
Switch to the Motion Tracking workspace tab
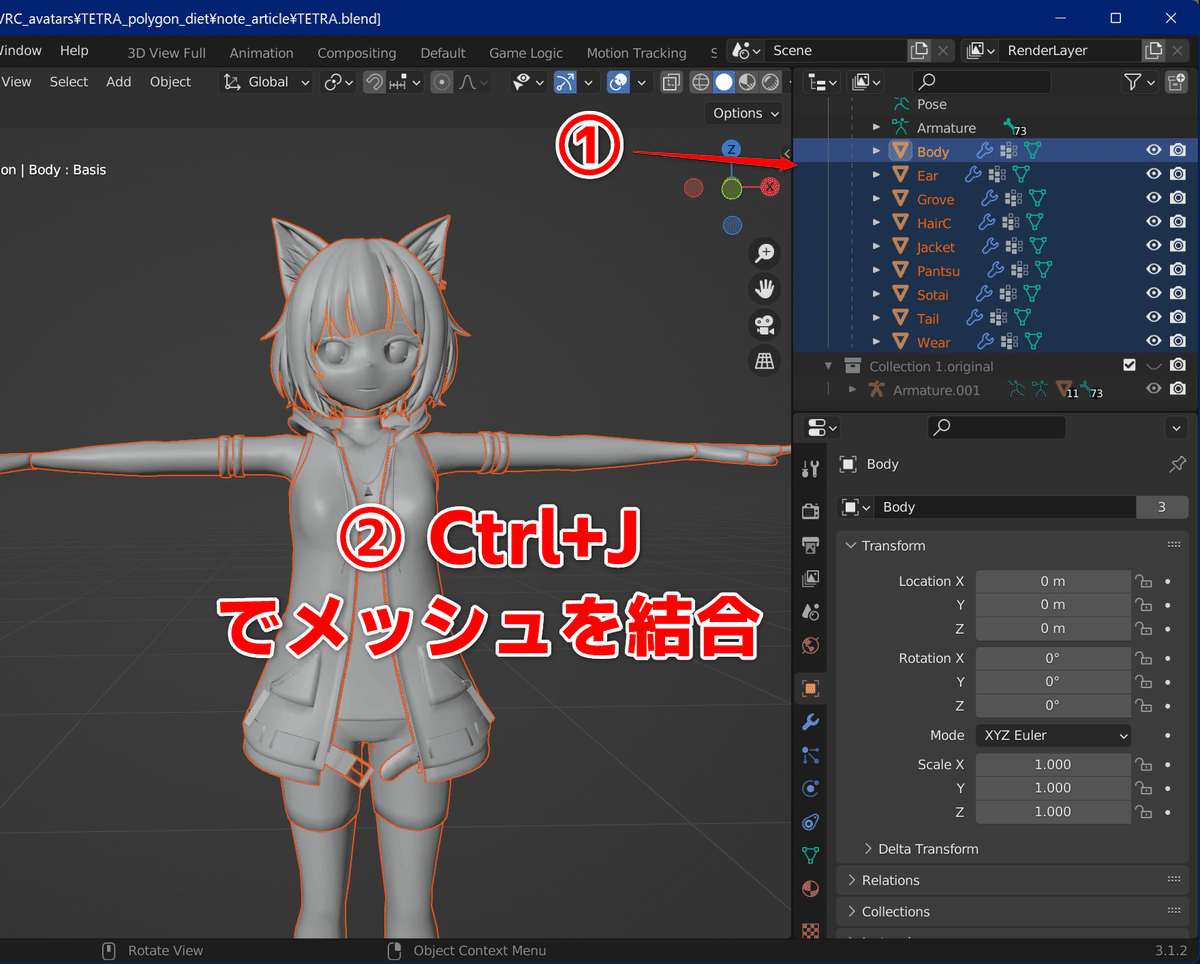(636, 53)
